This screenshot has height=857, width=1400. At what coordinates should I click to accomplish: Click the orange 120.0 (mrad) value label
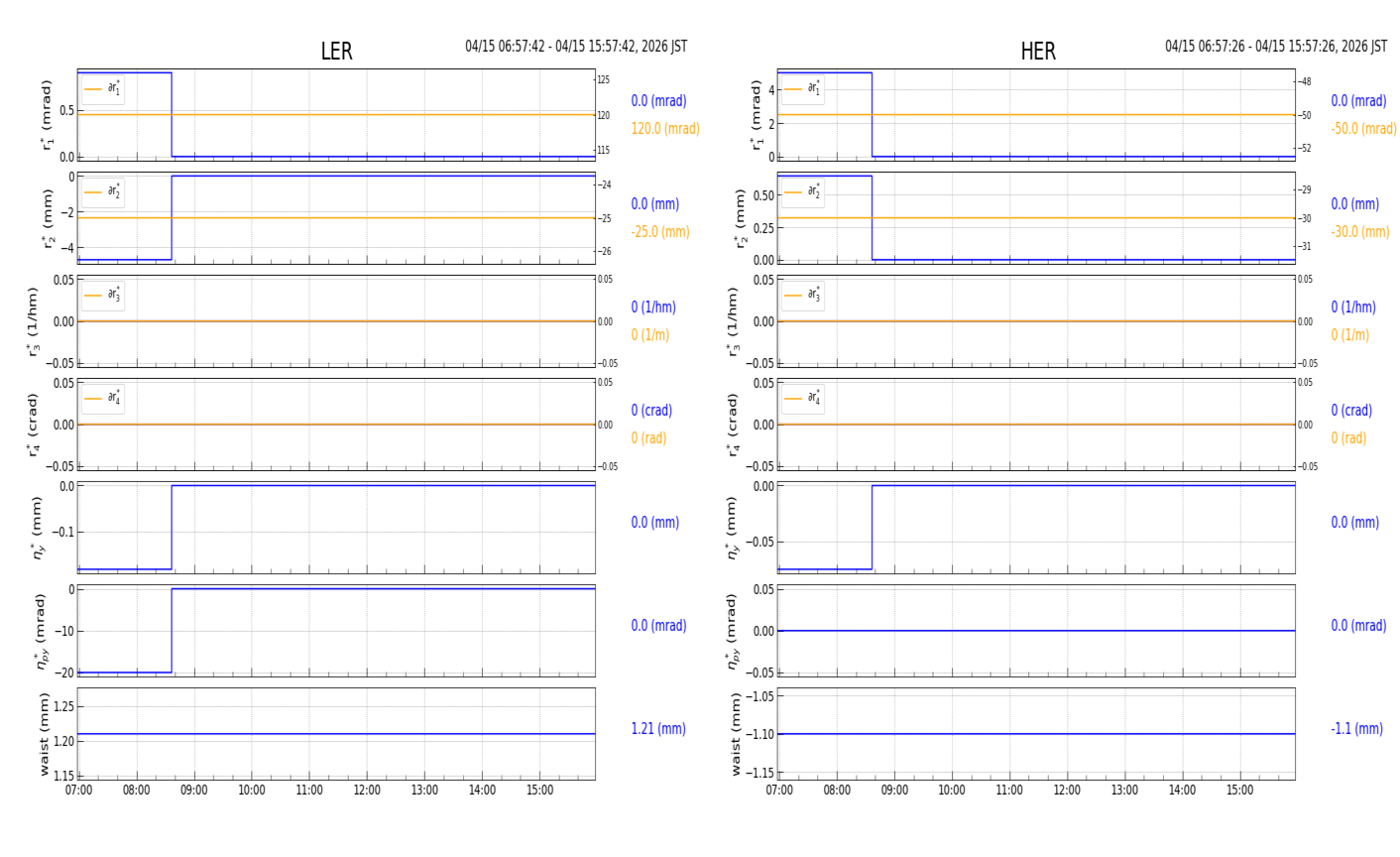(x=665, y=129)
